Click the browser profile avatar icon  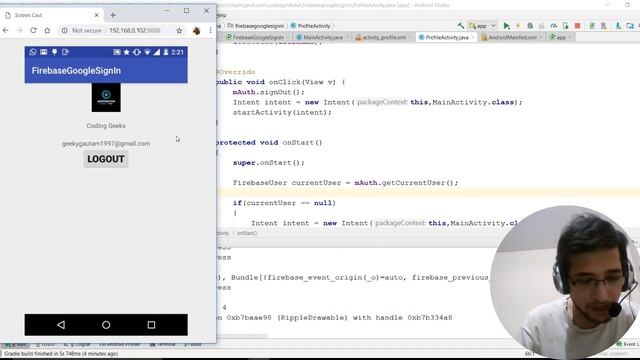pyautogui.click(x=196, y=31)
